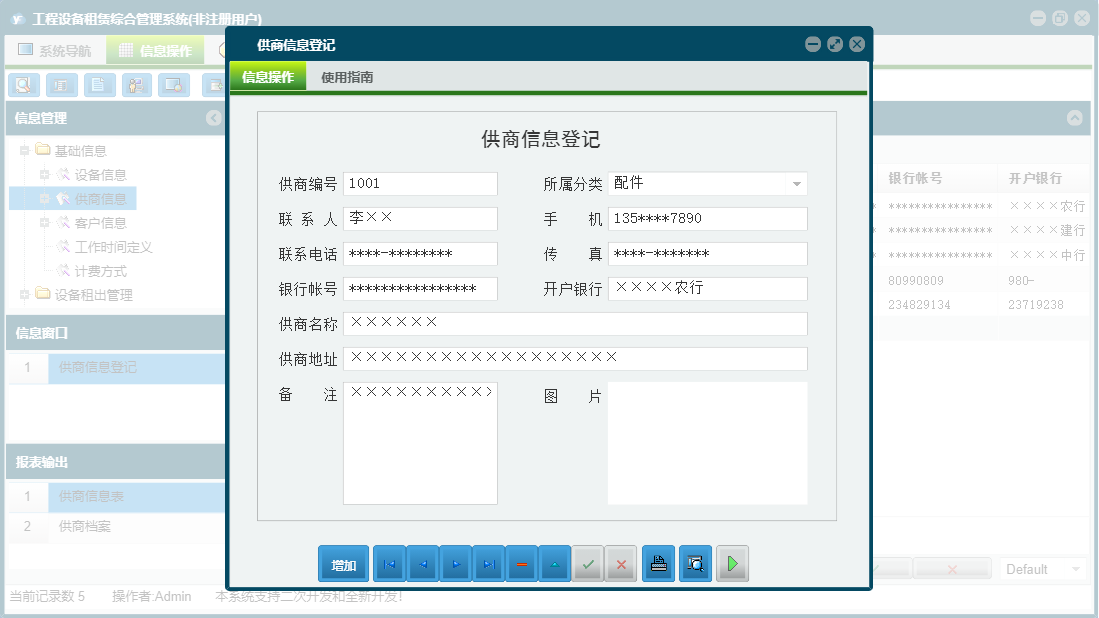The width and height of the screenshot is (1099, 618).
Task: Click the document page toolbar icon
Action: click(99, 85)
